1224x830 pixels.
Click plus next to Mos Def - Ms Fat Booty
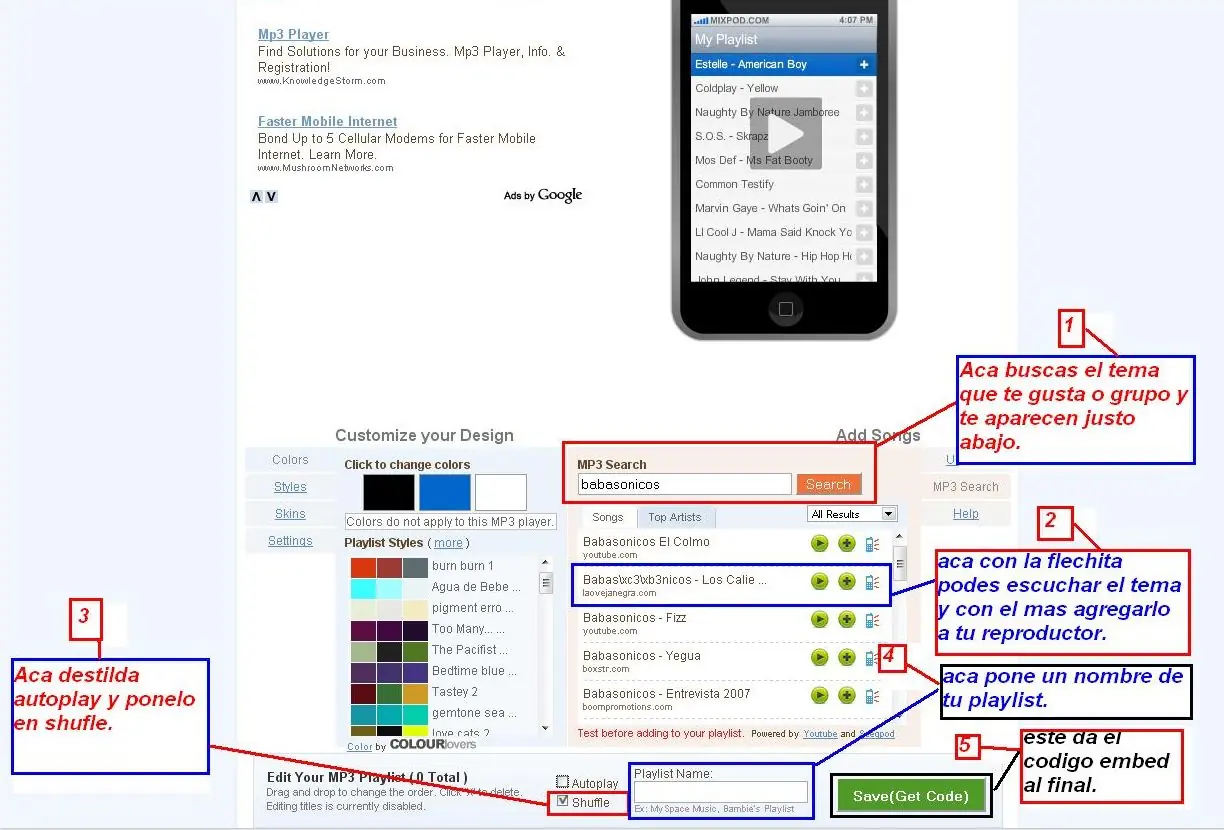point(864,161)
